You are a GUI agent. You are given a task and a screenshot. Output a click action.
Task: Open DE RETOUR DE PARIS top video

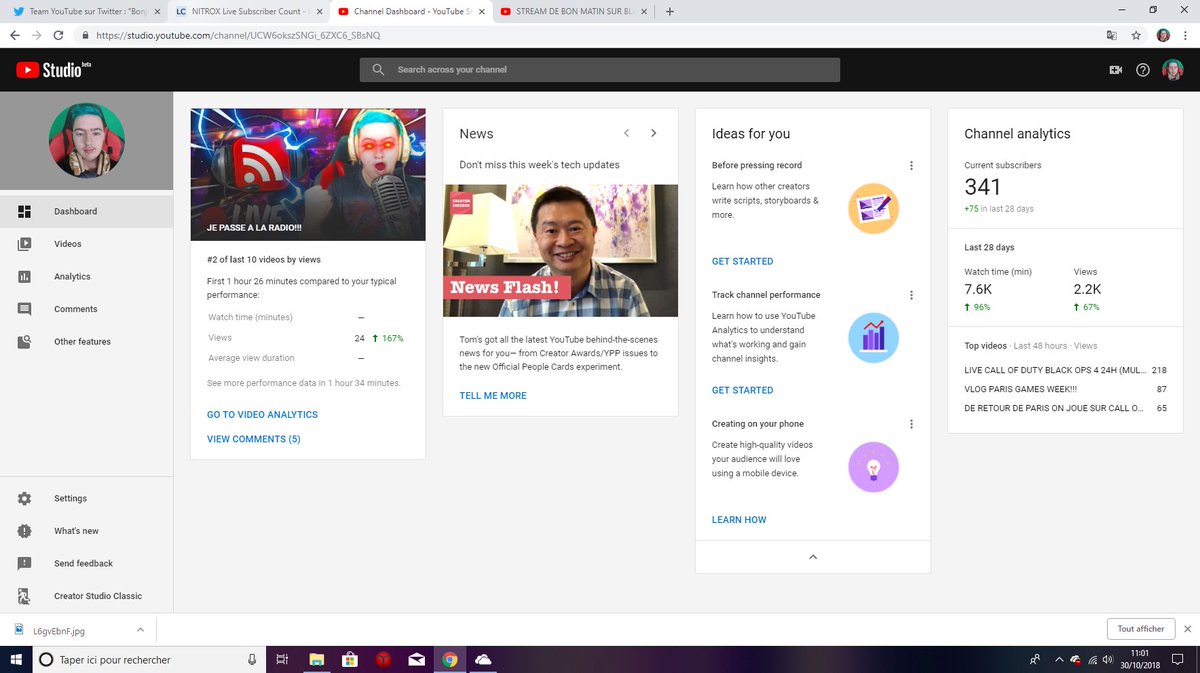[1053, 408]
